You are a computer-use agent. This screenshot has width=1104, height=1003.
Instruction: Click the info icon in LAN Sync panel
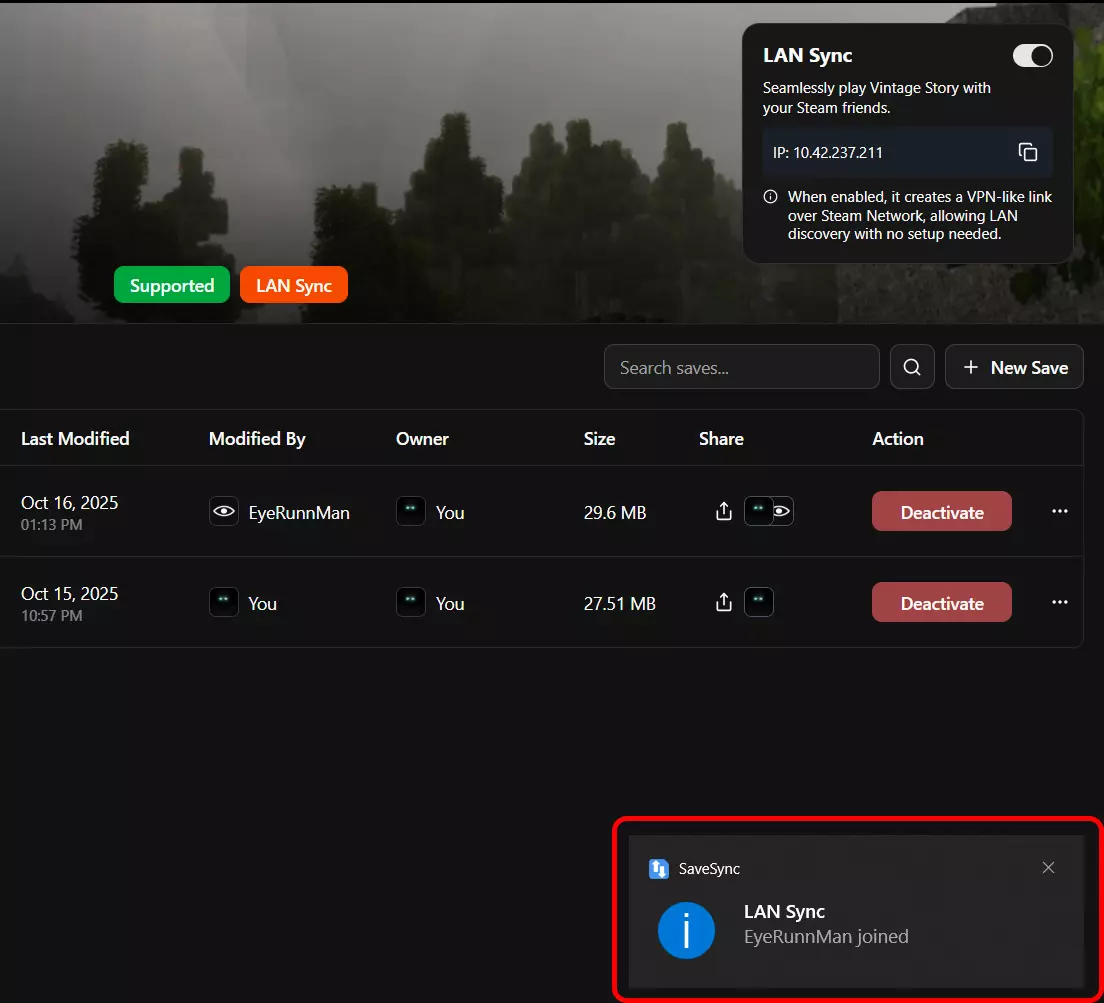(770, 196)
